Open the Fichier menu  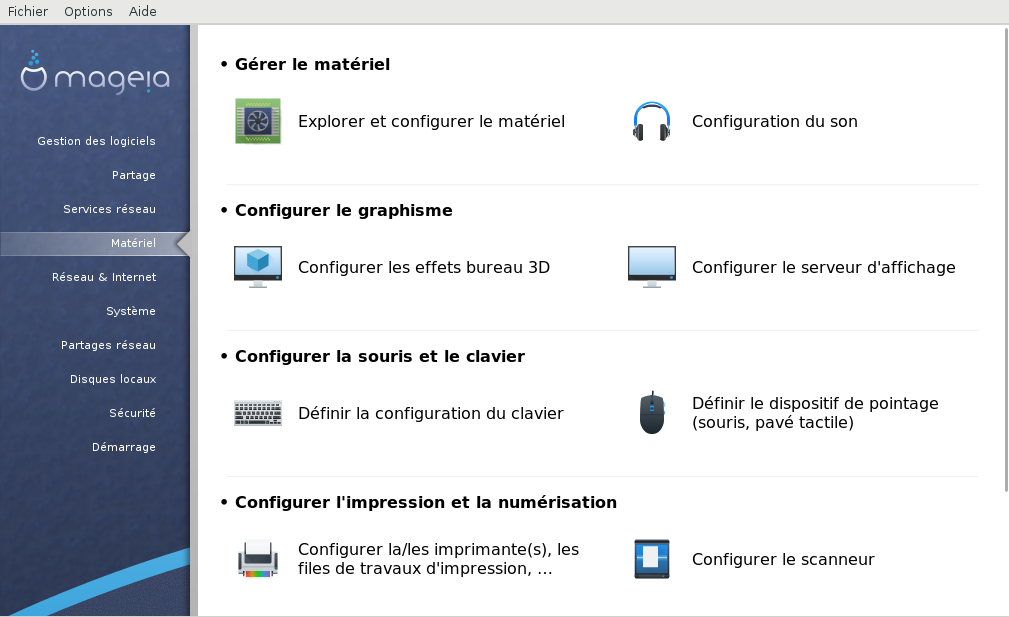tap(28, 12)
